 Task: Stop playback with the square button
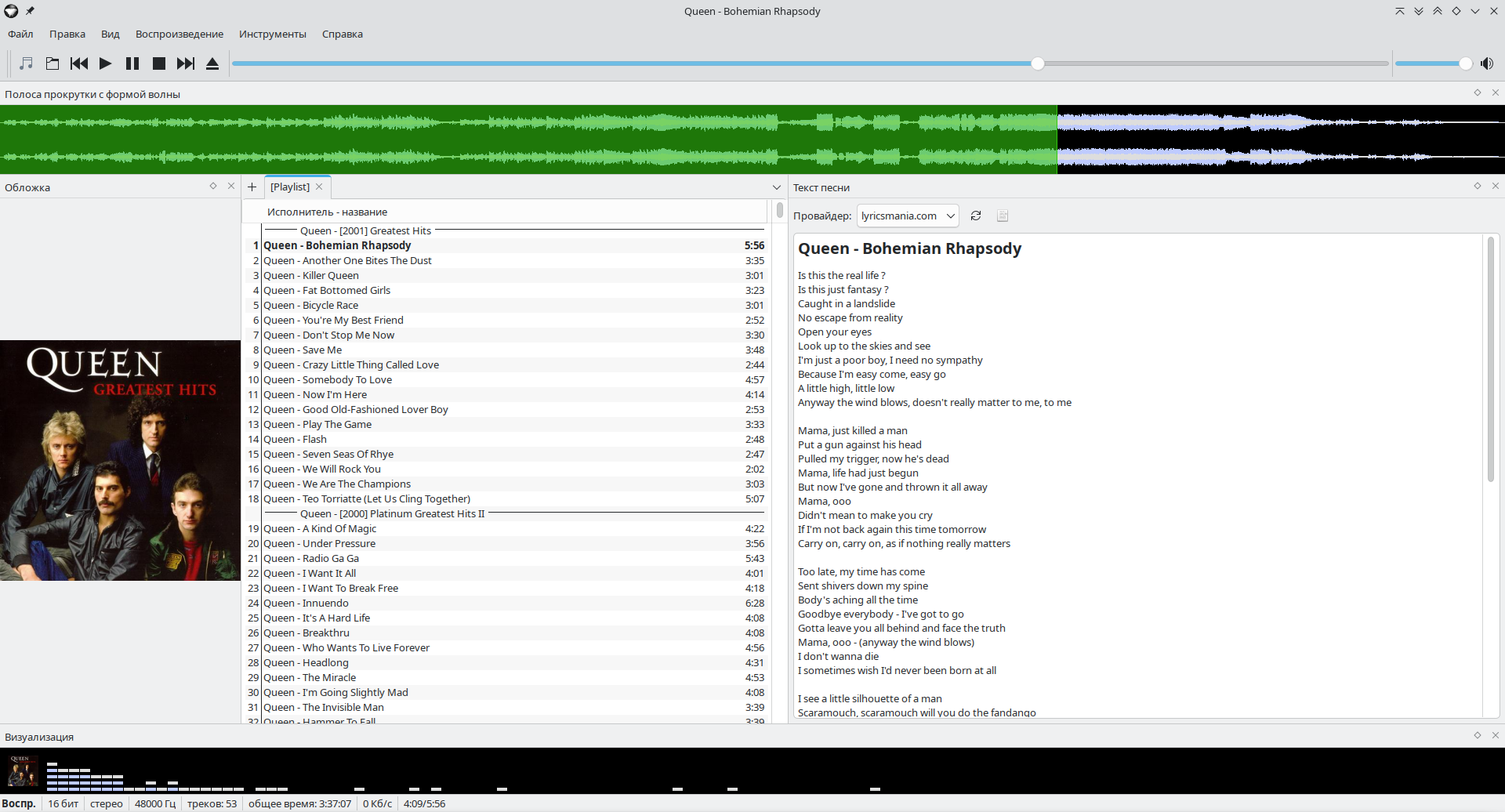click(159, 63)
